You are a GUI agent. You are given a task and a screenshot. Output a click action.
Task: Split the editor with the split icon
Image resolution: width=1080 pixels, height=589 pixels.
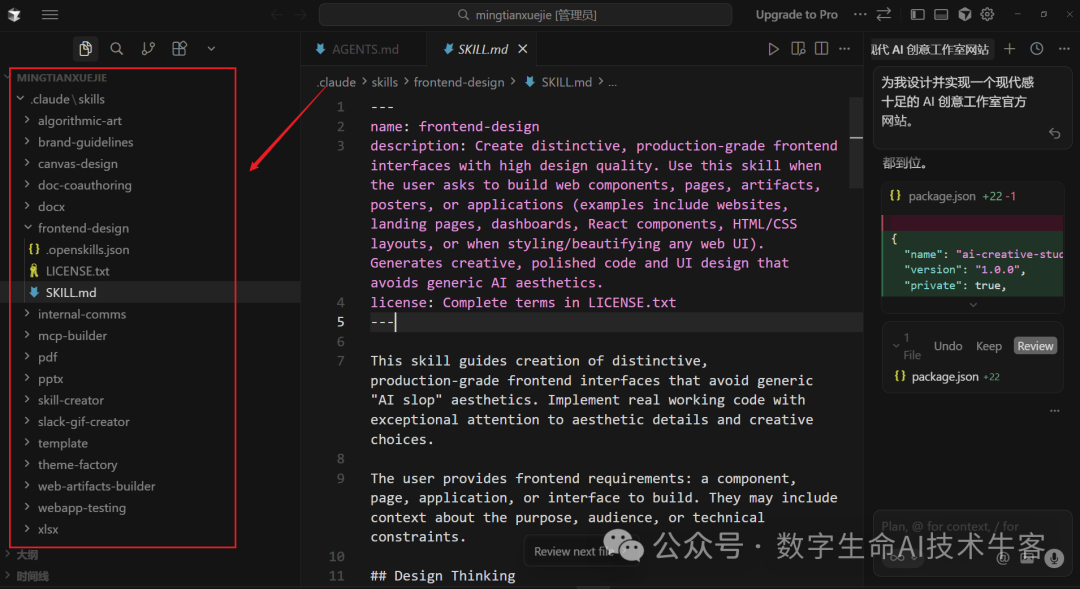[821, 49]
